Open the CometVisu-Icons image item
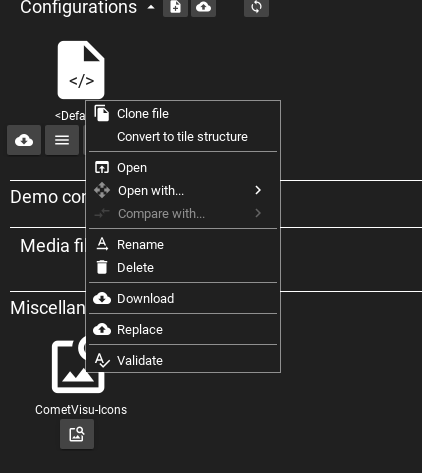This screenshot has height=473, width=422. 78,366
